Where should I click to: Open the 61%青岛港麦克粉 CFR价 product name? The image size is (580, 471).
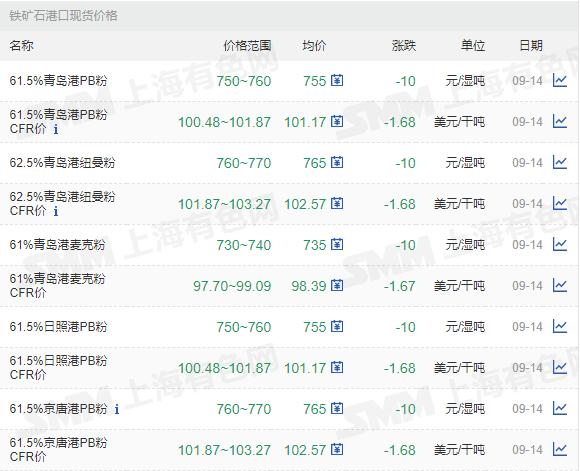tap(57, 286)
